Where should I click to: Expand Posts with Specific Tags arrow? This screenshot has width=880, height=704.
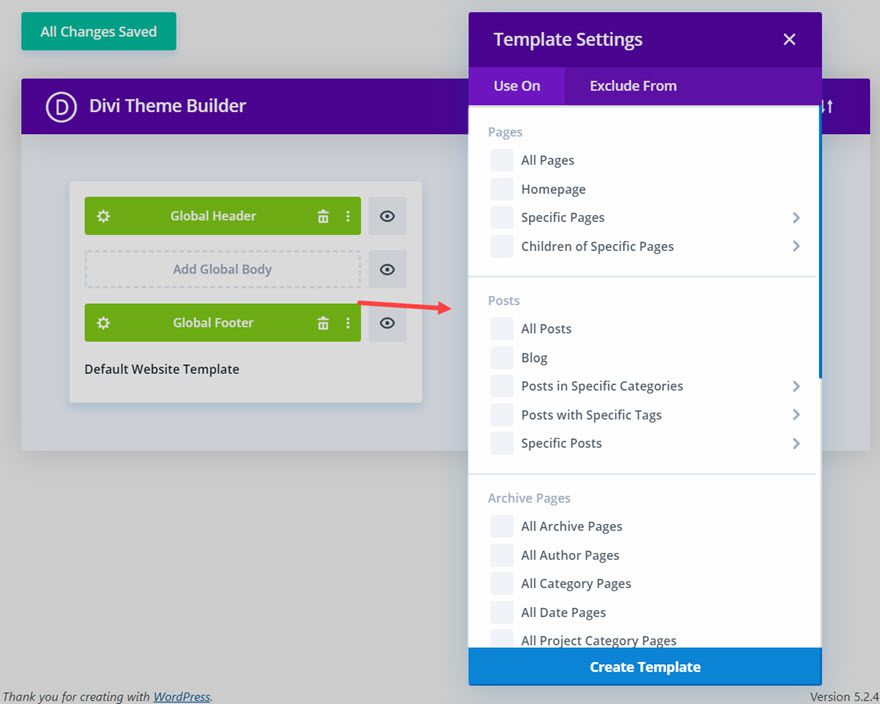click(x=796, y=415)
